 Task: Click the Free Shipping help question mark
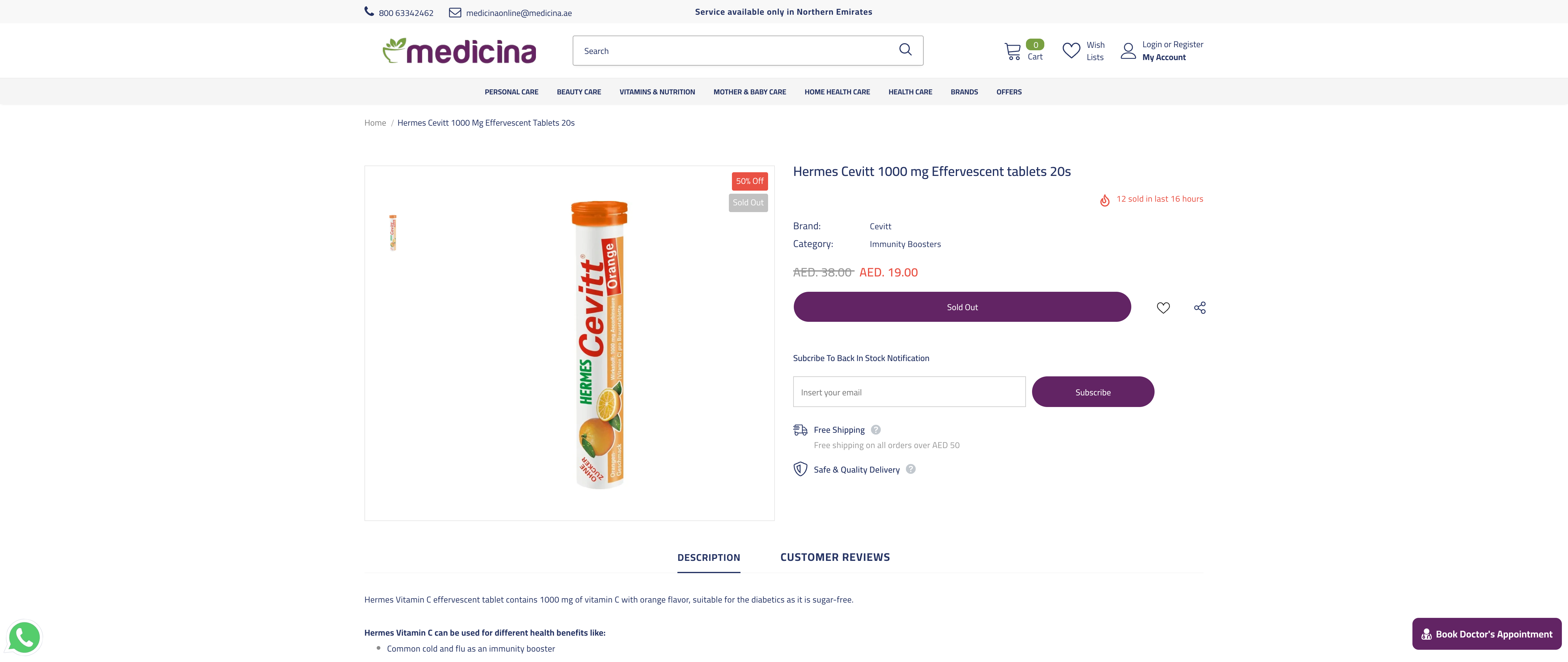click(876, 429)
